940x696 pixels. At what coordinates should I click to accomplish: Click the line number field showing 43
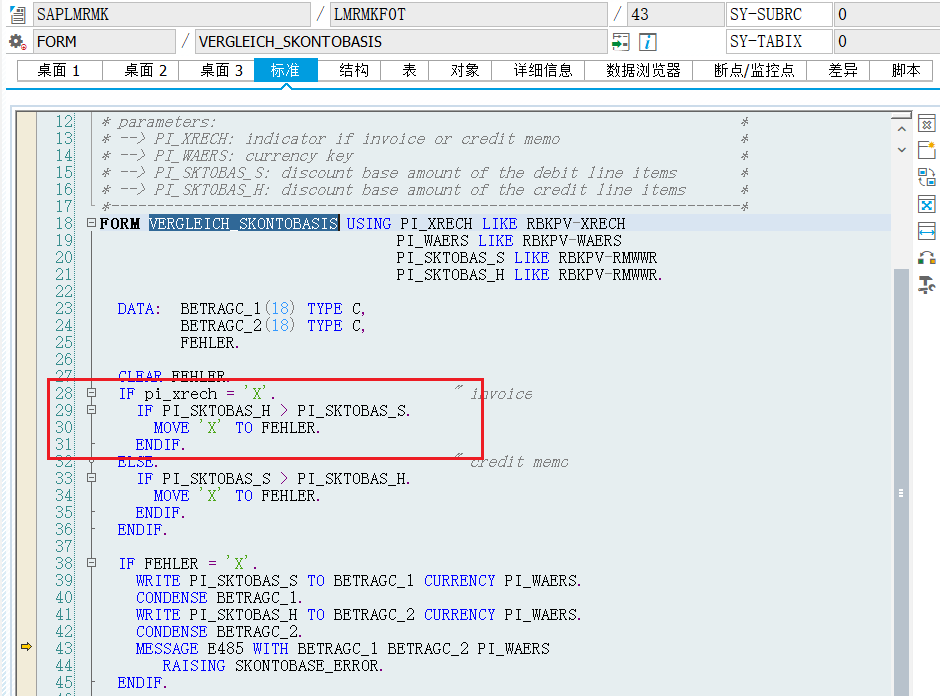point(675,14)
